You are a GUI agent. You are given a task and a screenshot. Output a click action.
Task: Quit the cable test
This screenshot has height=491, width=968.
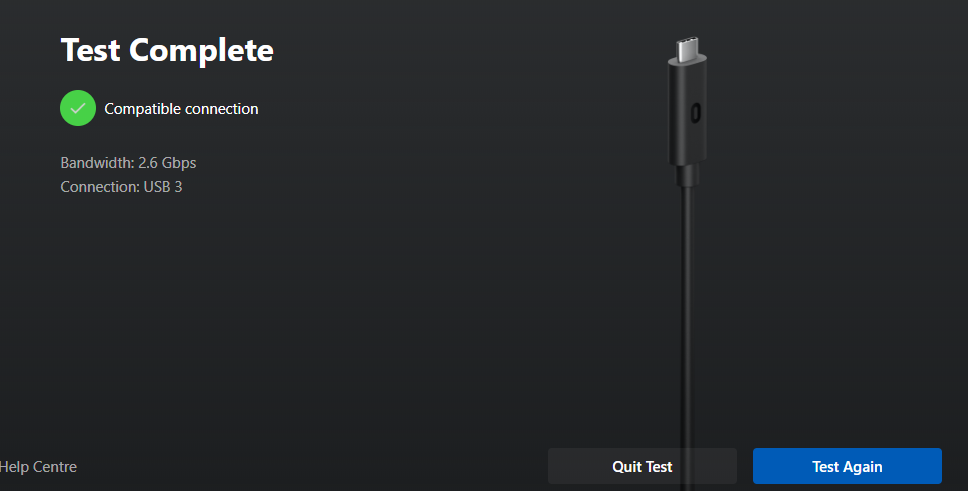click(642, 466)
